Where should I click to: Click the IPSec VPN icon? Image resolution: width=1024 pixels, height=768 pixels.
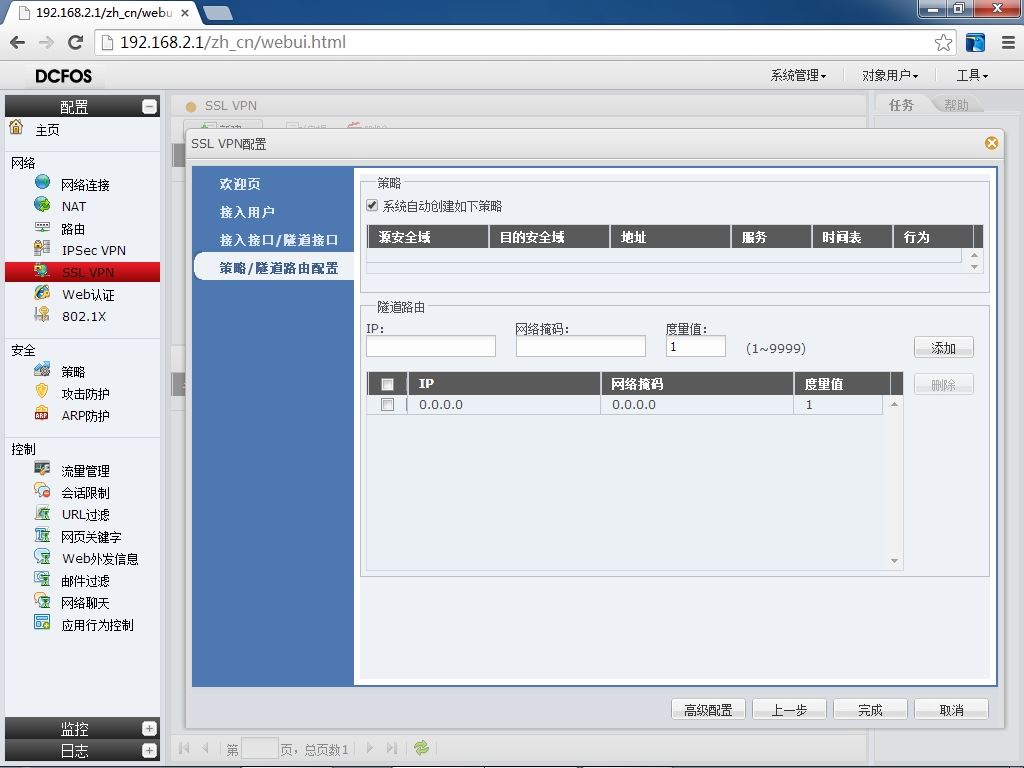pos(42,249)
